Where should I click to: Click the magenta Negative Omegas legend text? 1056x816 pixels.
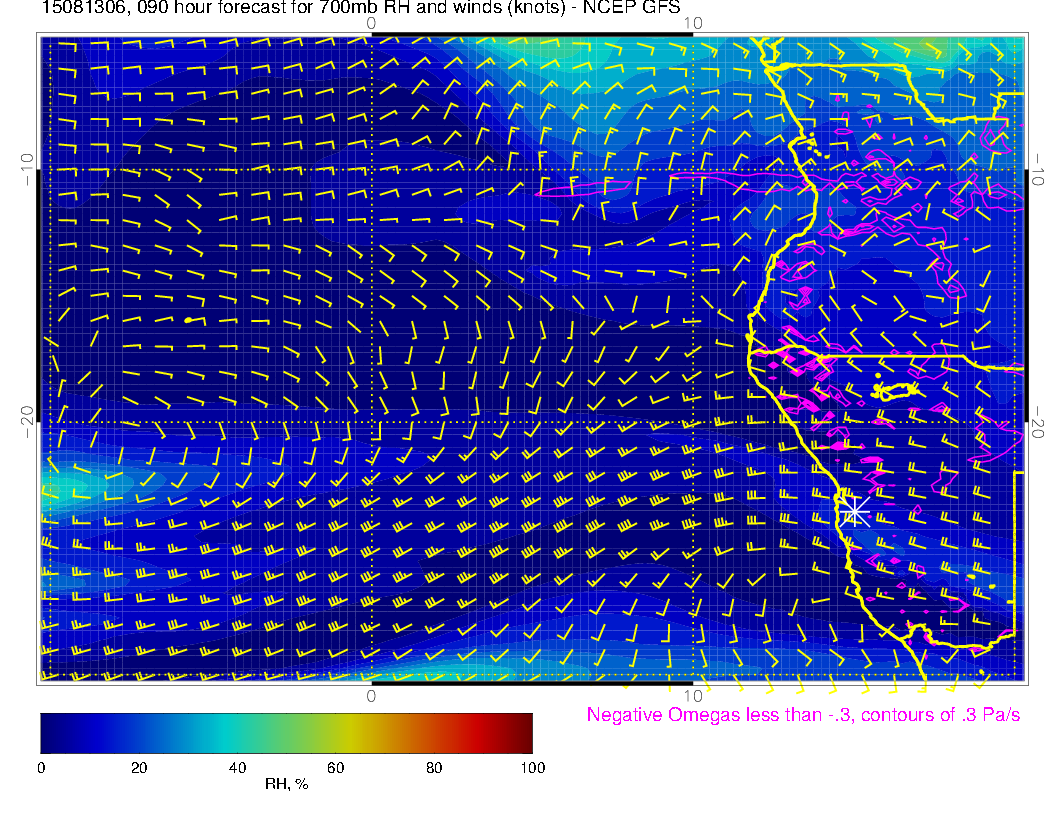(x=803, y=715)
